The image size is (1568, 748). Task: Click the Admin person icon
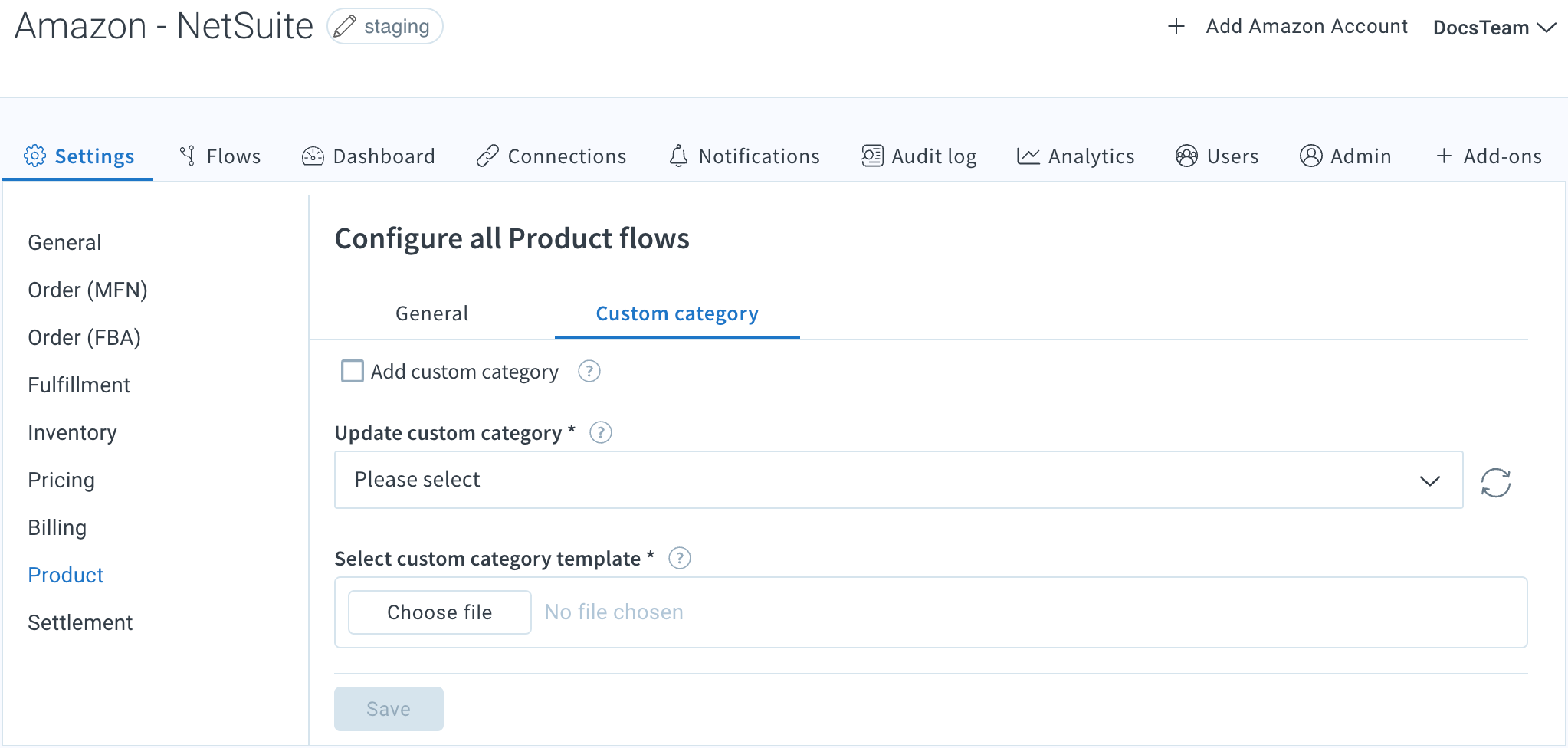(1311, 156)
